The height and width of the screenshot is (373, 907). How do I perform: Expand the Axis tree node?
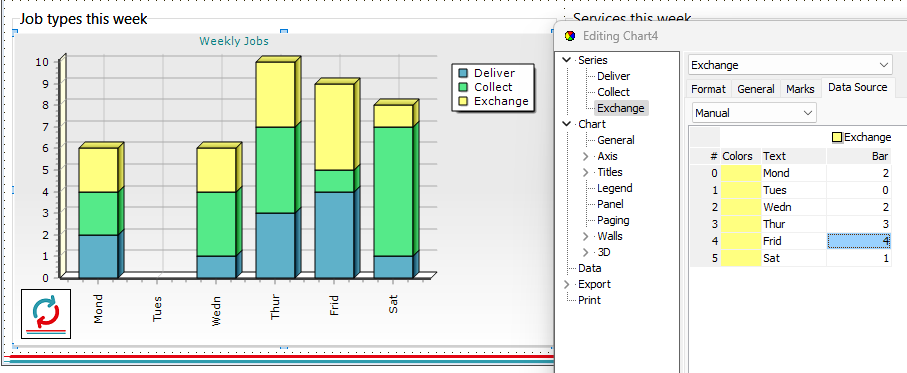586,156
